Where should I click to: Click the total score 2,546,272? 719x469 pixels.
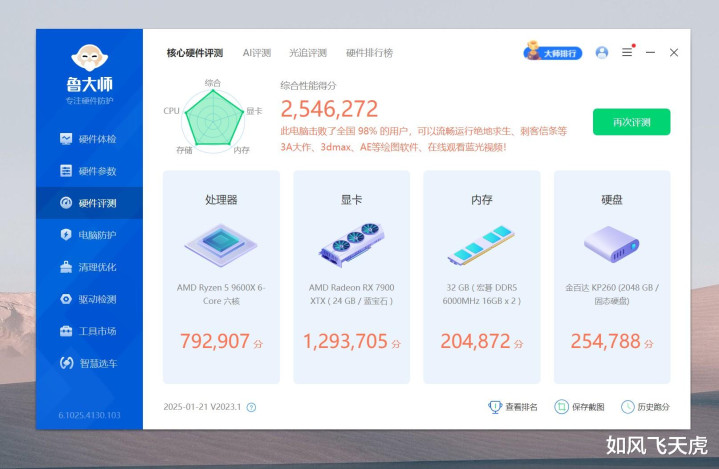(x=329, y=109)
